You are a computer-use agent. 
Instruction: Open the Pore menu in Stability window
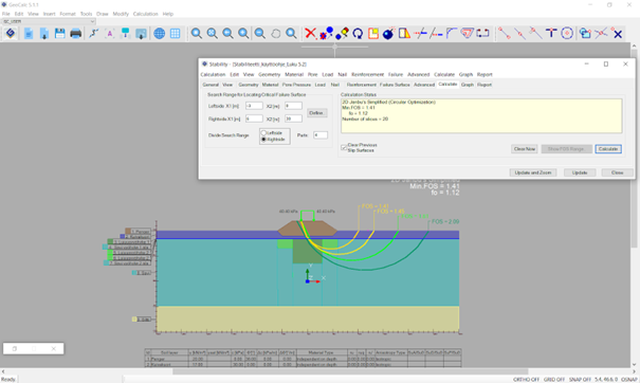coord(313,74)
